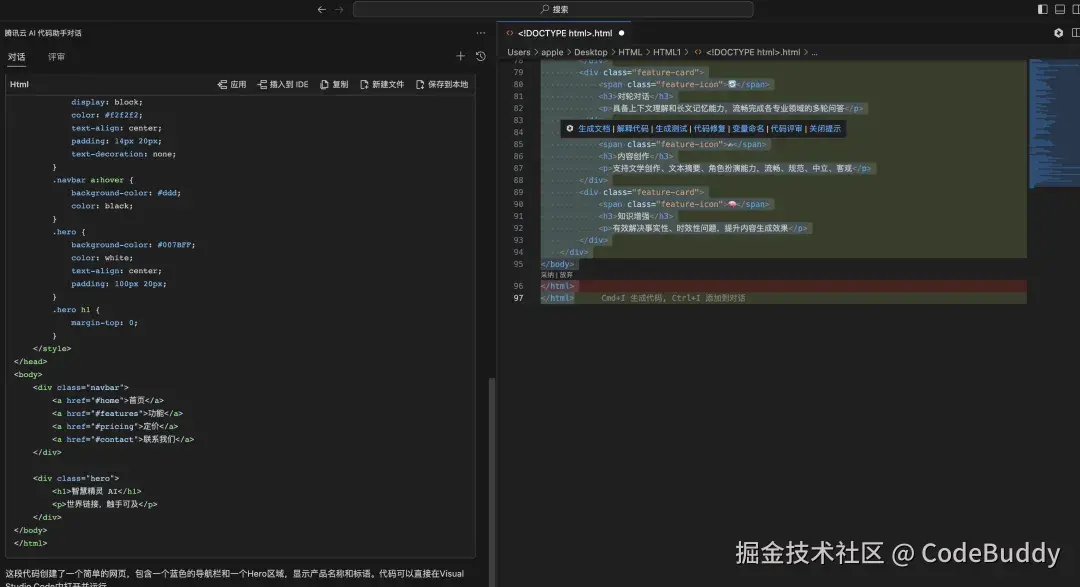Click the <h1>智慧精灵 AI</h1> line in chat
The width and height of the screenshot is (1080, 587).
pyautogui.click(x=96, y=491)
